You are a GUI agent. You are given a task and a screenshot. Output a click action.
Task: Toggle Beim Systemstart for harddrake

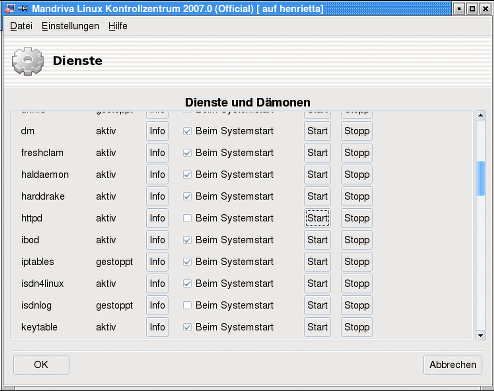[x=187, y=196]
